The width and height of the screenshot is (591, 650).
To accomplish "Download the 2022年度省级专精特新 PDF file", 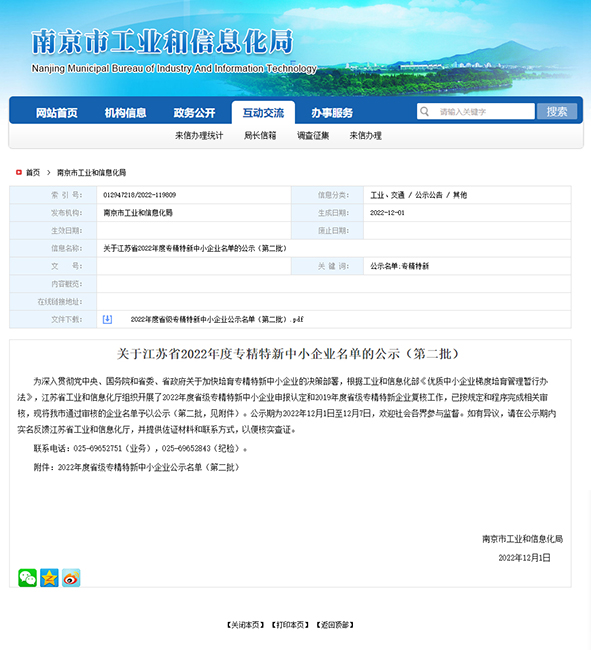I will click(217, 319).
